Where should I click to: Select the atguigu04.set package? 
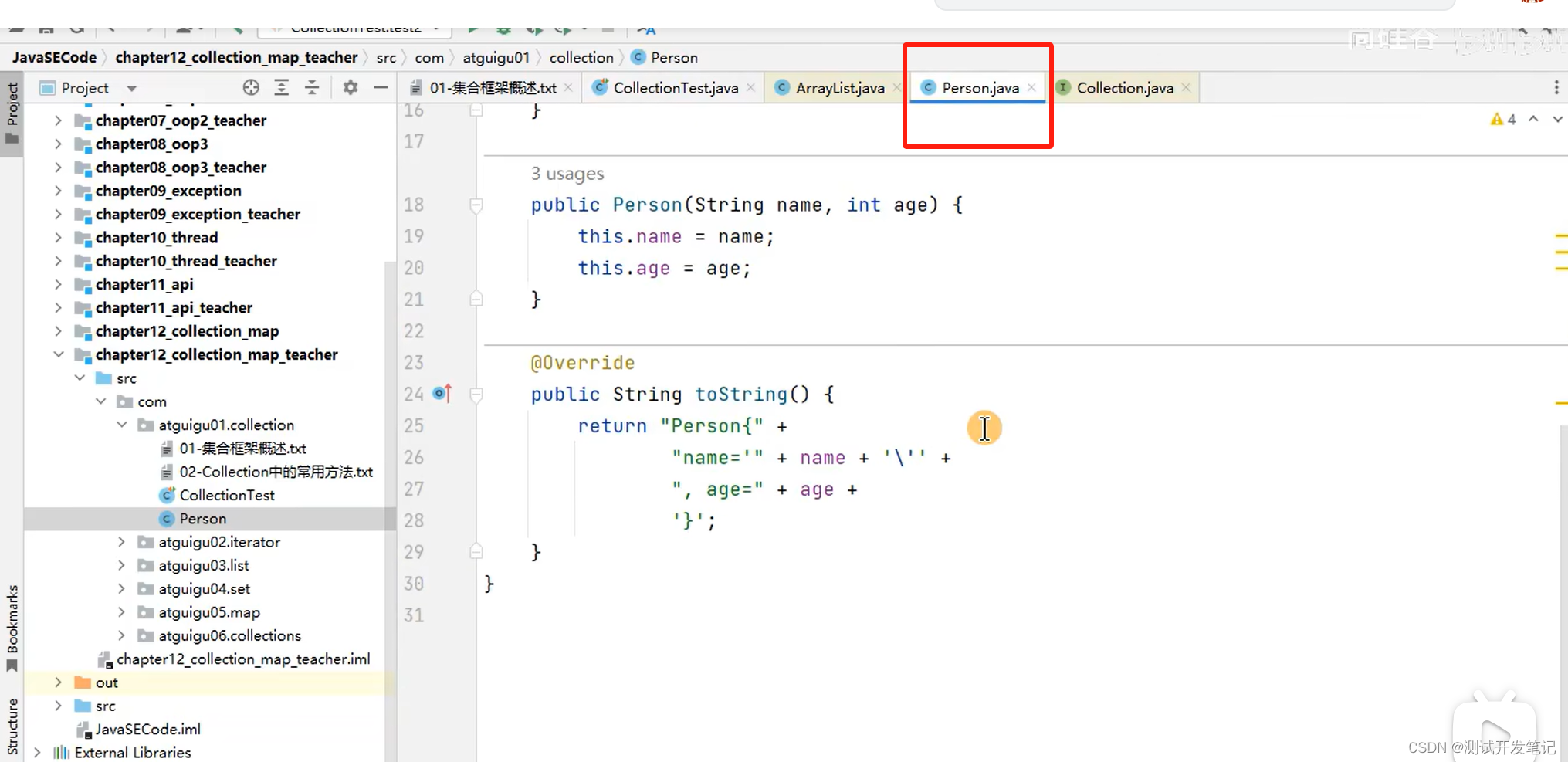point(205,589)
